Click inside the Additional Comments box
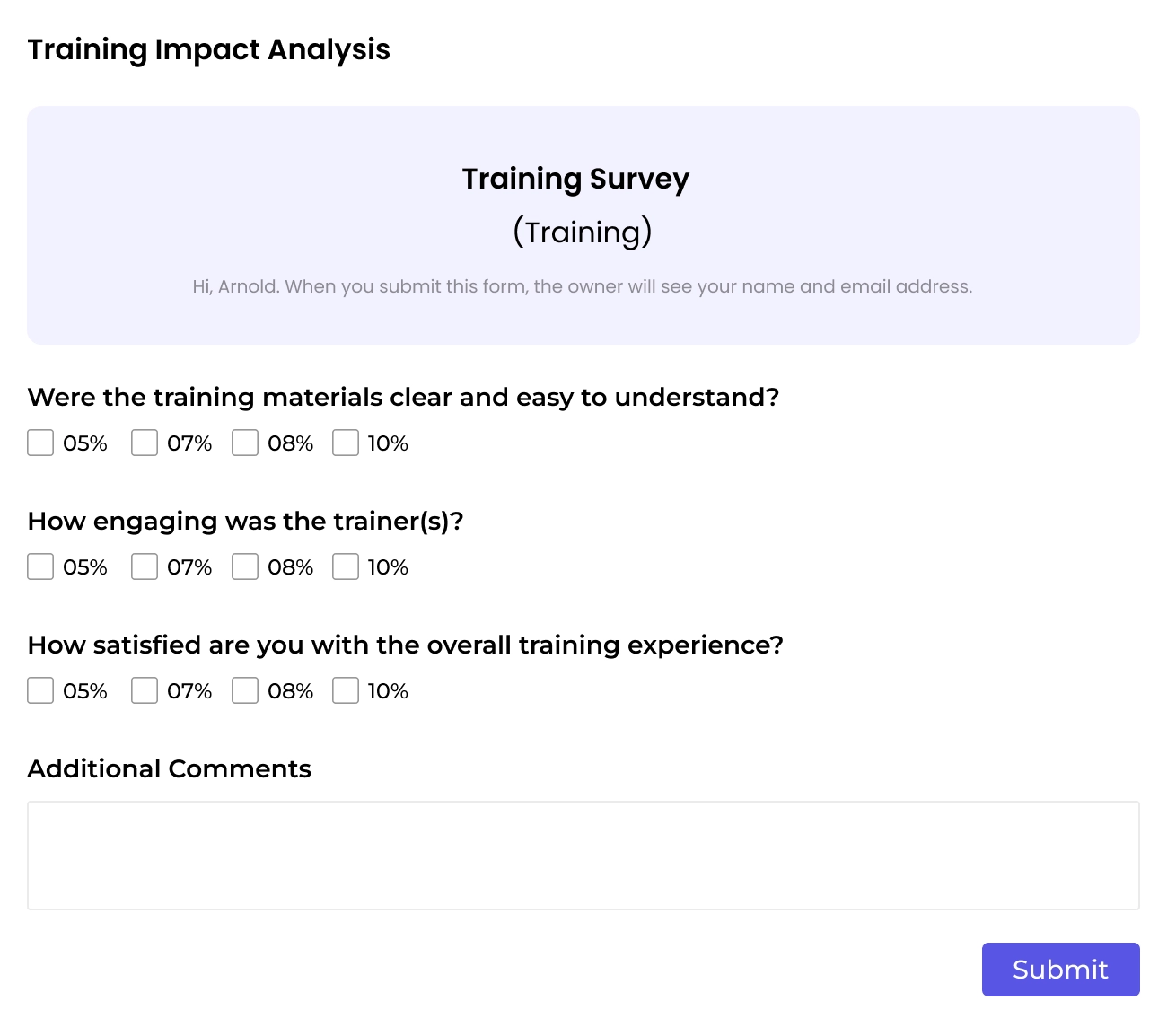 coord(583,855)
